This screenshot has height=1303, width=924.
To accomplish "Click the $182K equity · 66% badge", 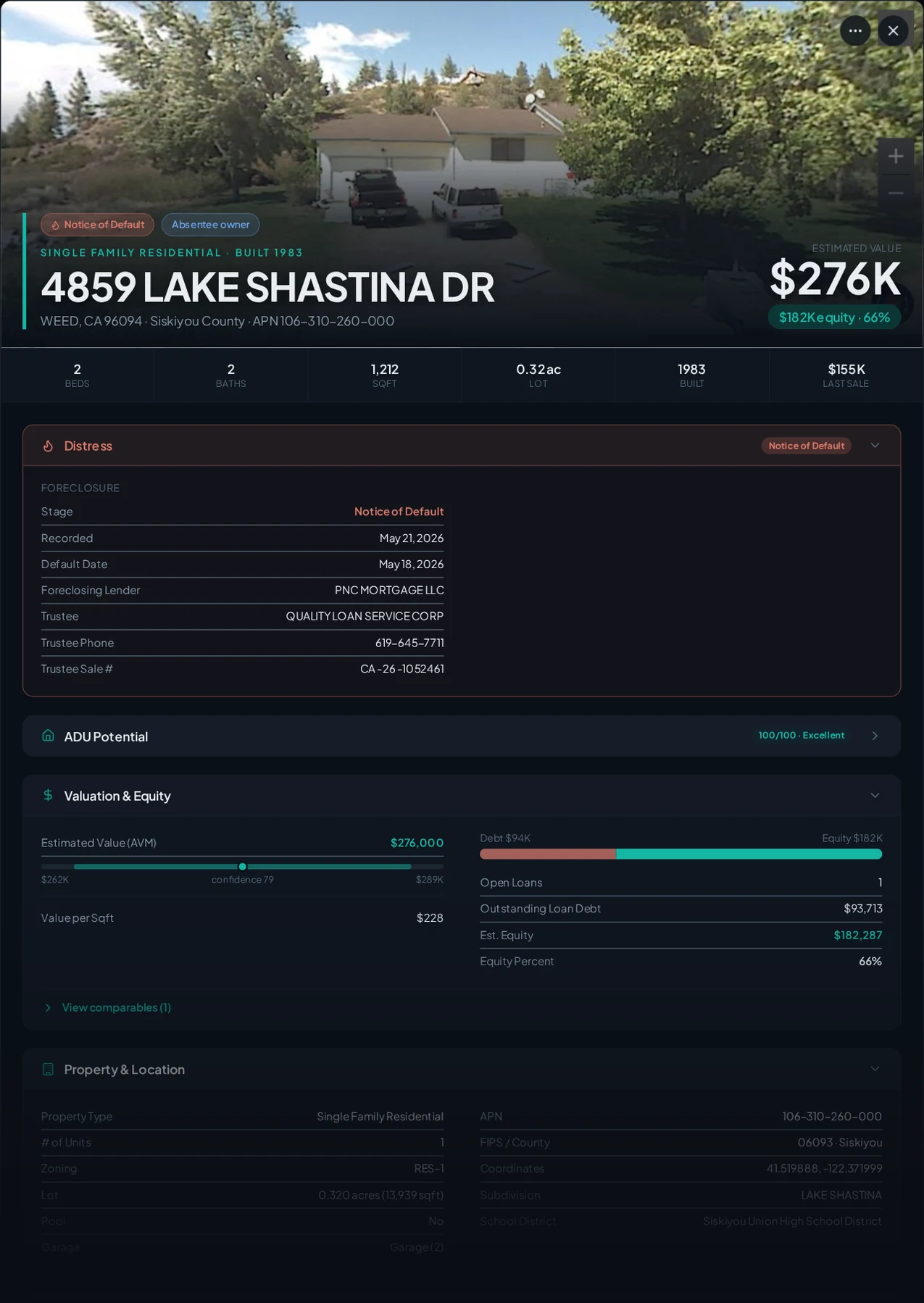I will (834, 317).
